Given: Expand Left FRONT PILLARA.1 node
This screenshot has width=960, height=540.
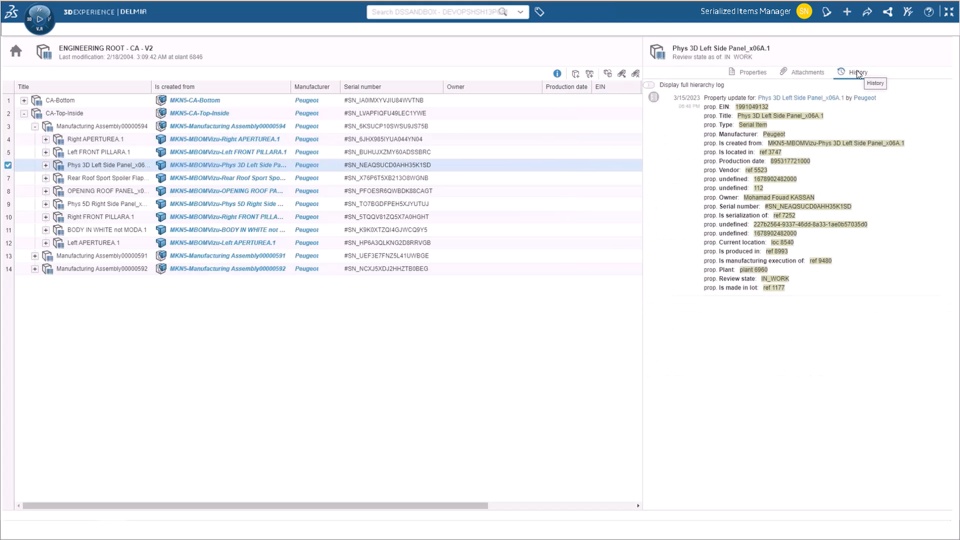Looking at the screenshot, I should tap(46, 152).
